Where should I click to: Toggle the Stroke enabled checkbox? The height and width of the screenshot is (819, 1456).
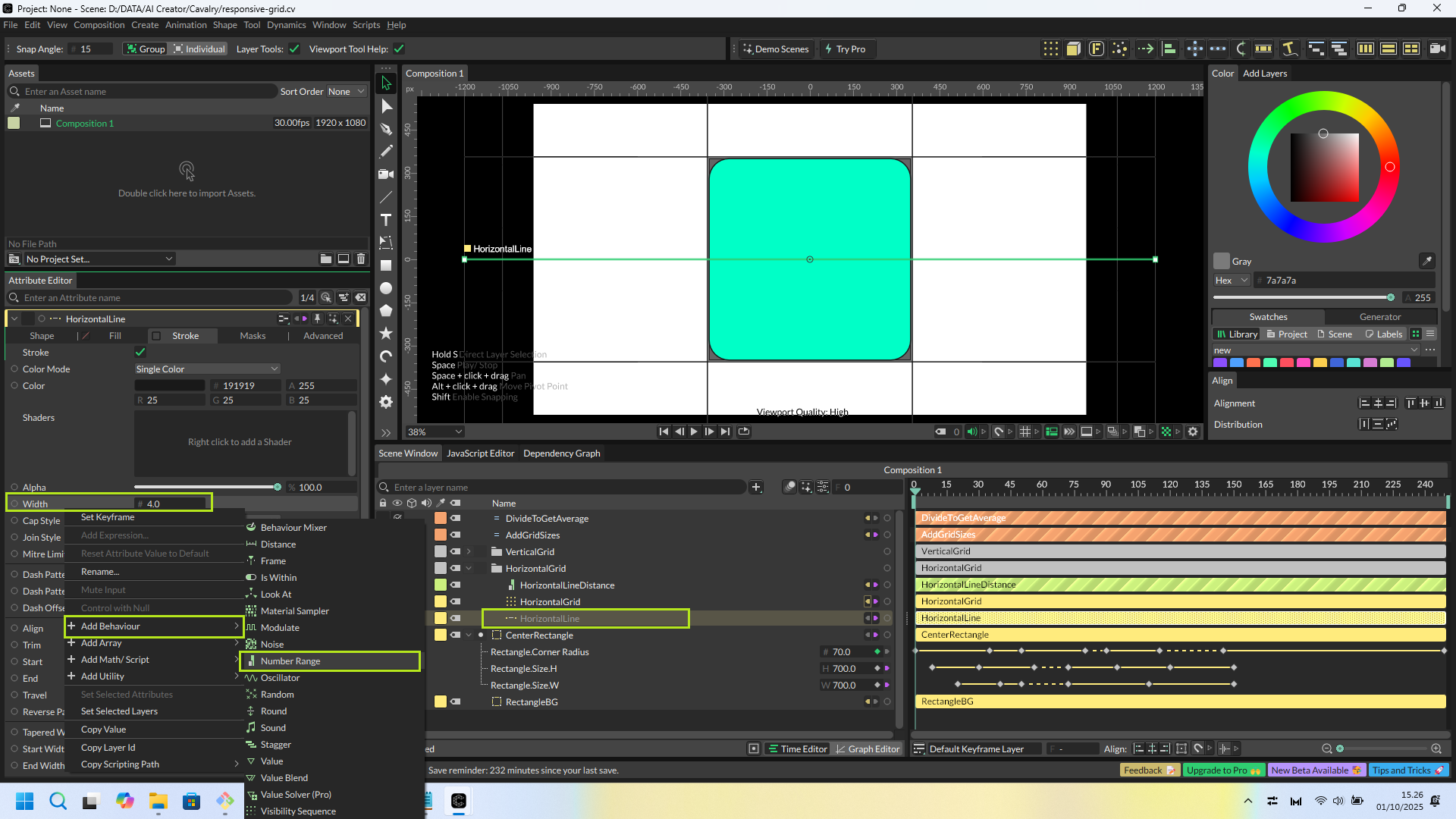click(140, 352)
